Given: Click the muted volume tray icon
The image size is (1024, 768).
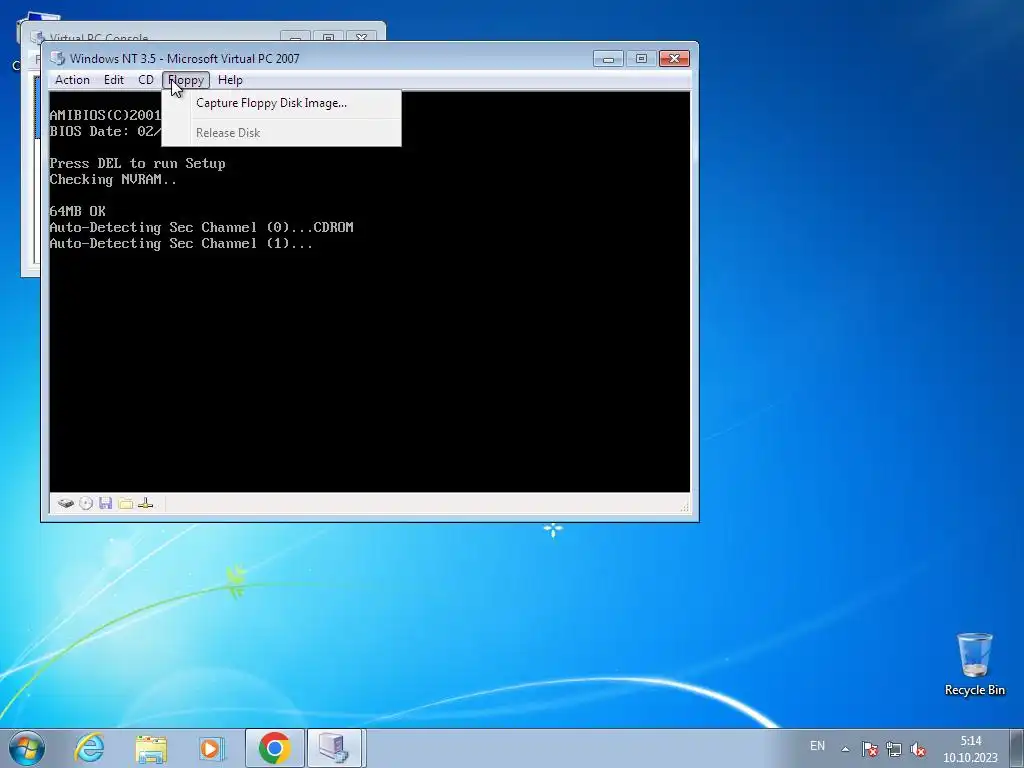Looking at the screenshot, I should click(918, 749).
